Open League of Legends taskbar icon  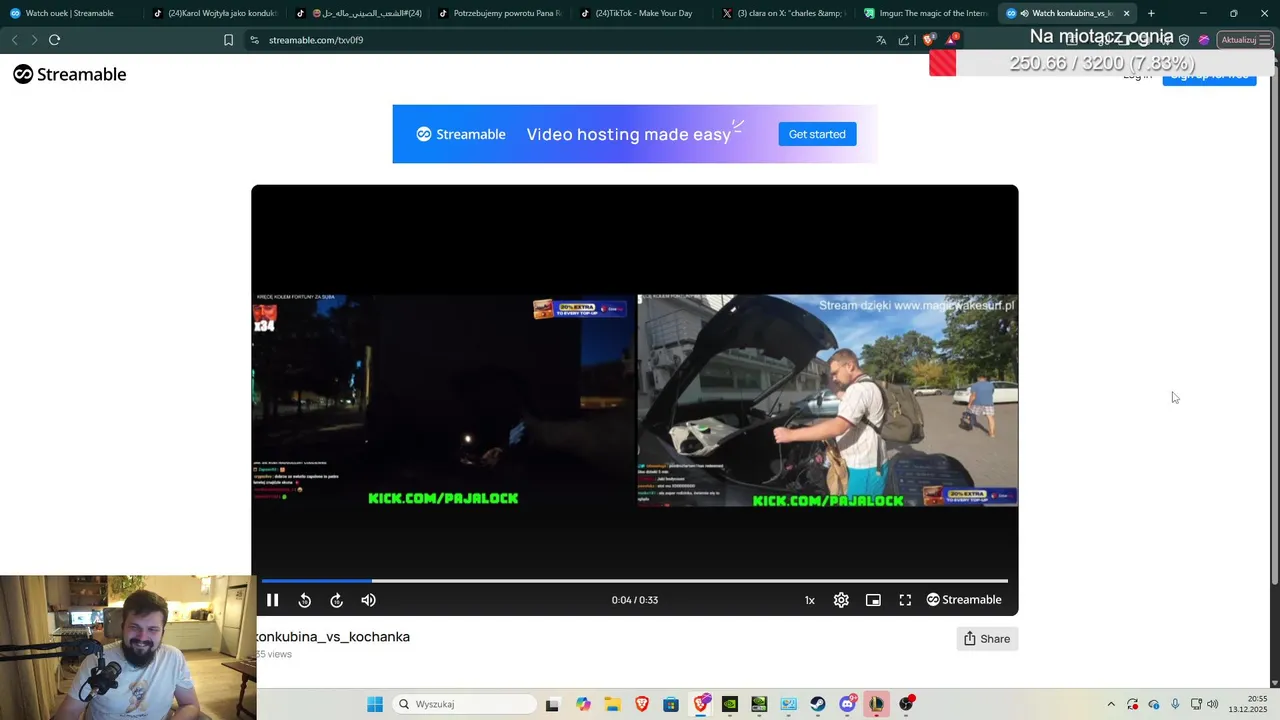point(877,704)
